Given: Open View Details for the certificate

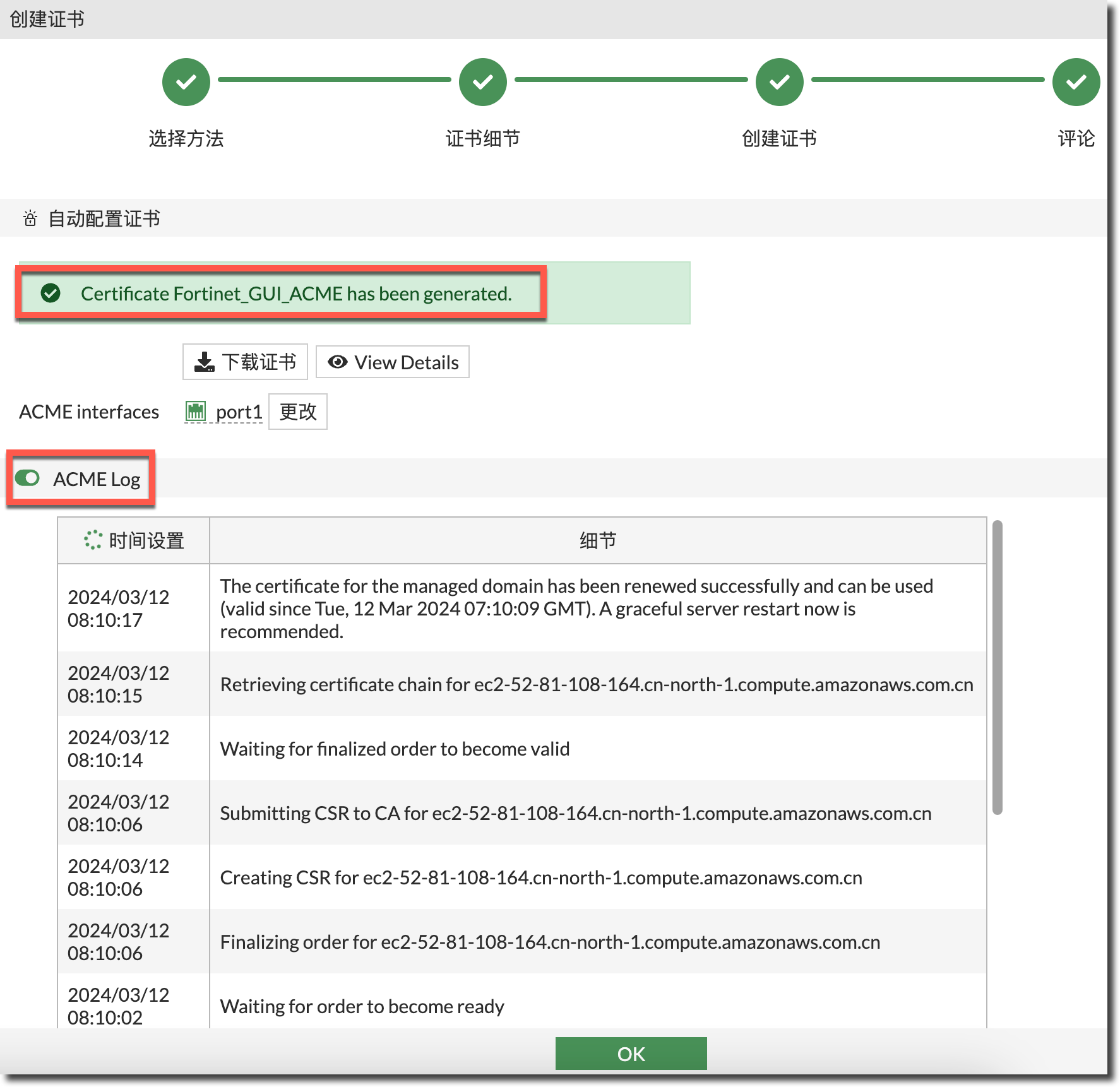Looking at the screenshot, I should (393, 362).
